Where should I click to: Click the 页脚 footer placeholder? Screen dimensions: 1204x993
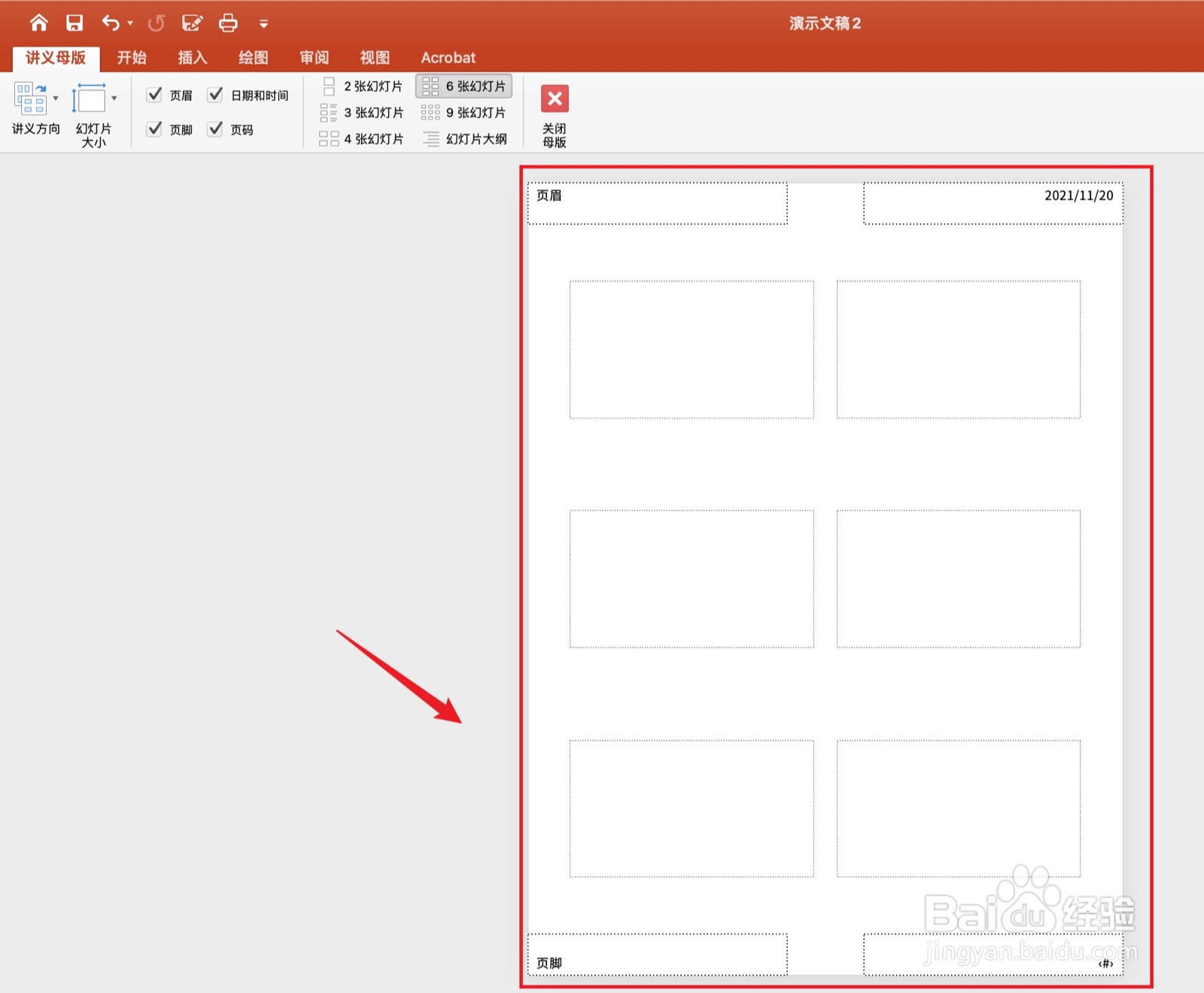(658, 955)
